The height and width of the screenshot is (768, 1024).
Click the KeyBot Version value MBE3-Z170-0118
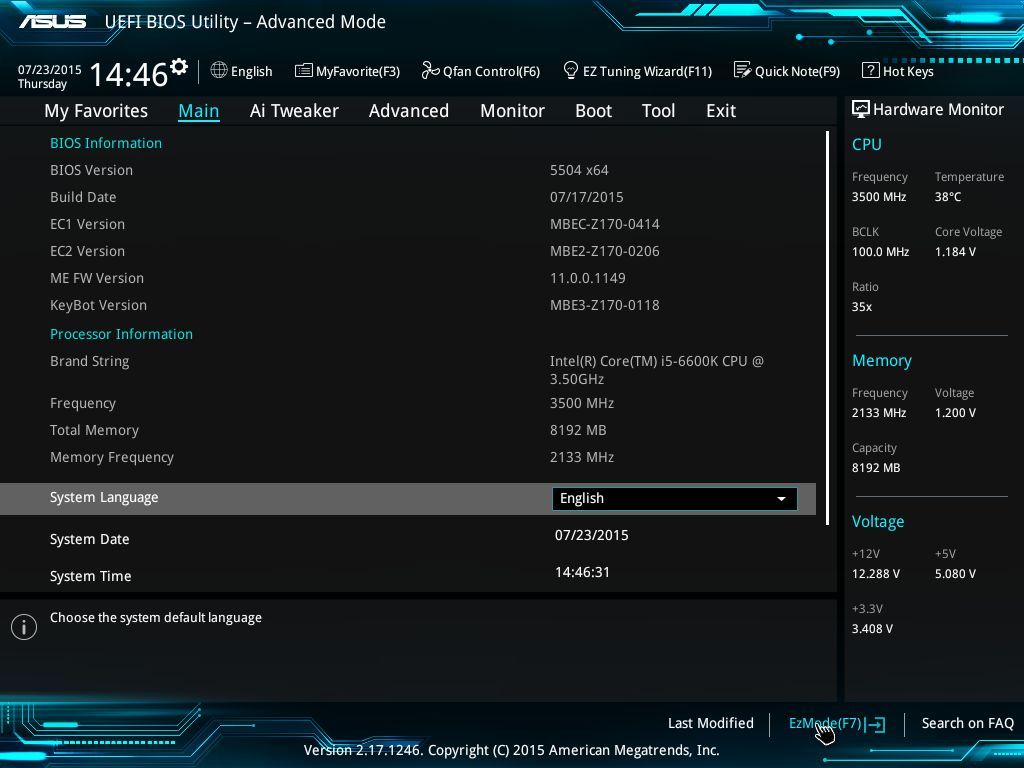tap(605, 306)
